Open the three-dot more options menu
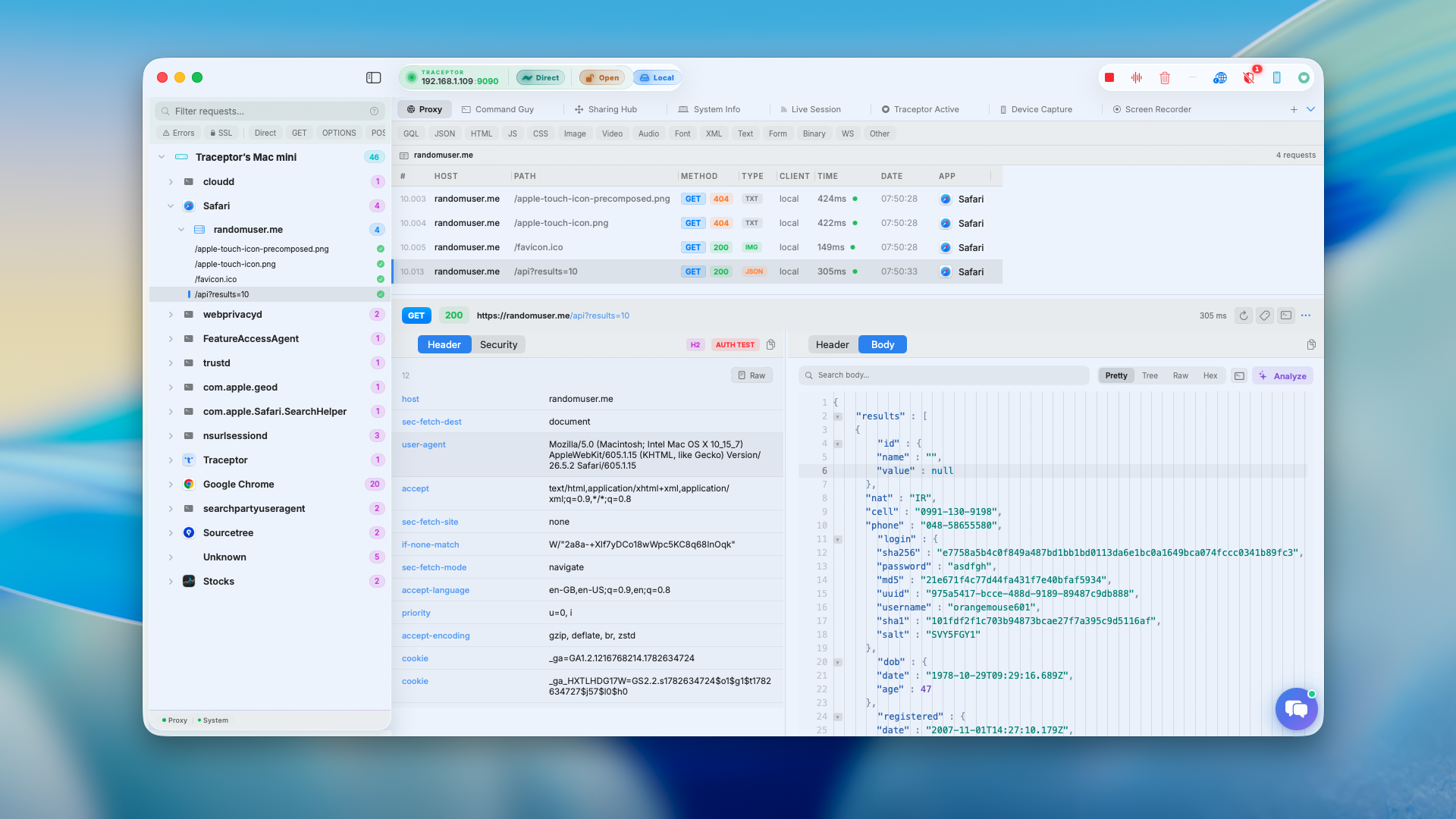The width and height of the screenshot is (1456, 819). point(1306,315)
